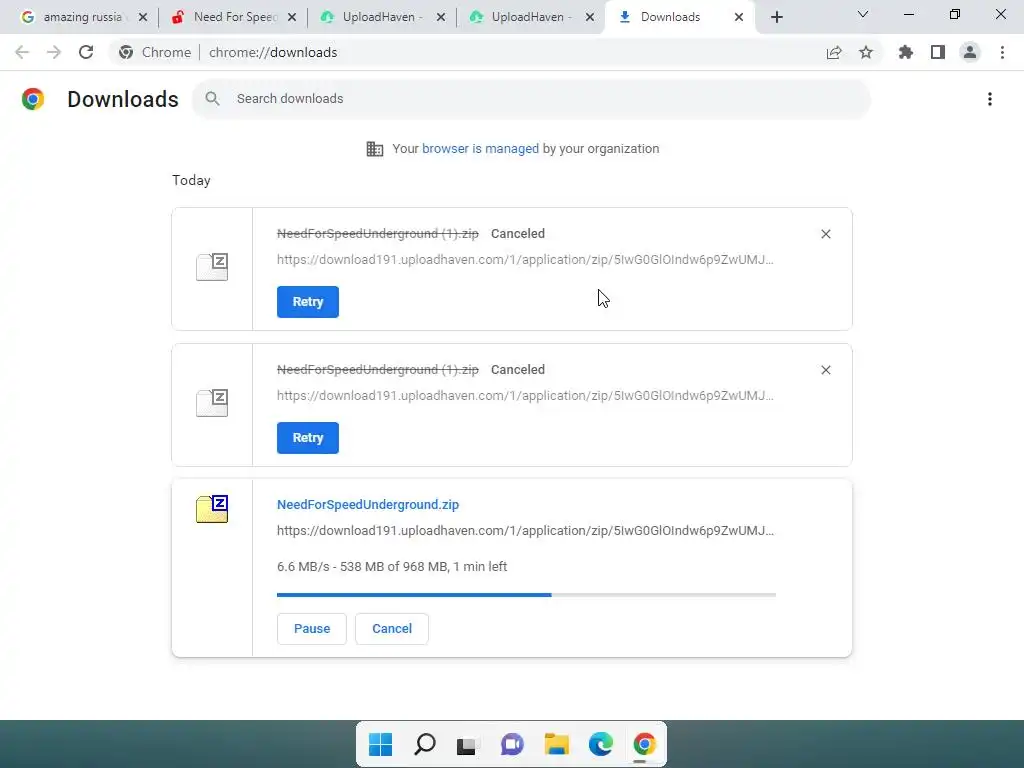Open the Chrome three-dot menu in toolbar

(x=1002, y=52)
